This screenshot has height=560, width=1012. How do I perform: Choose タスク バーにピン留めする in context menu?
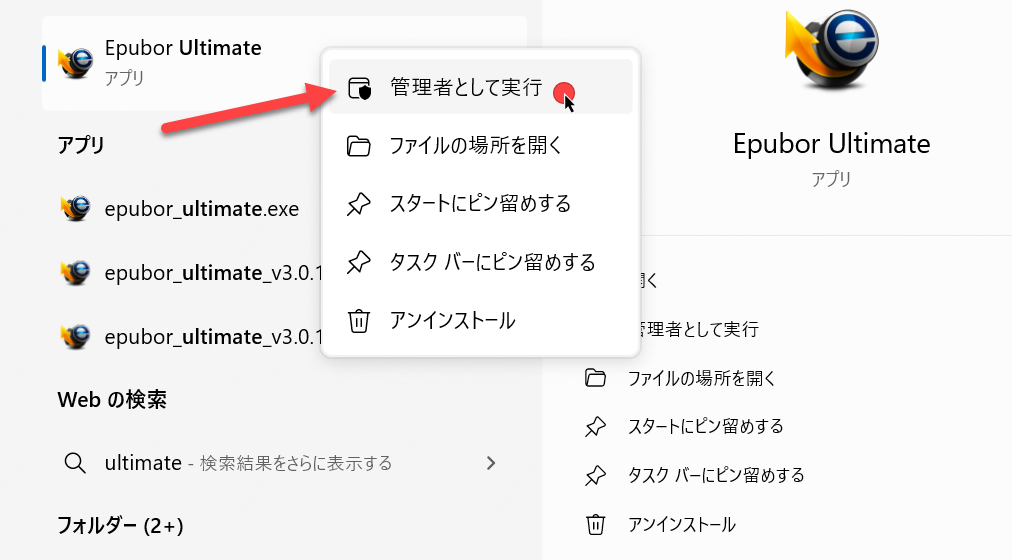(480, 263)
